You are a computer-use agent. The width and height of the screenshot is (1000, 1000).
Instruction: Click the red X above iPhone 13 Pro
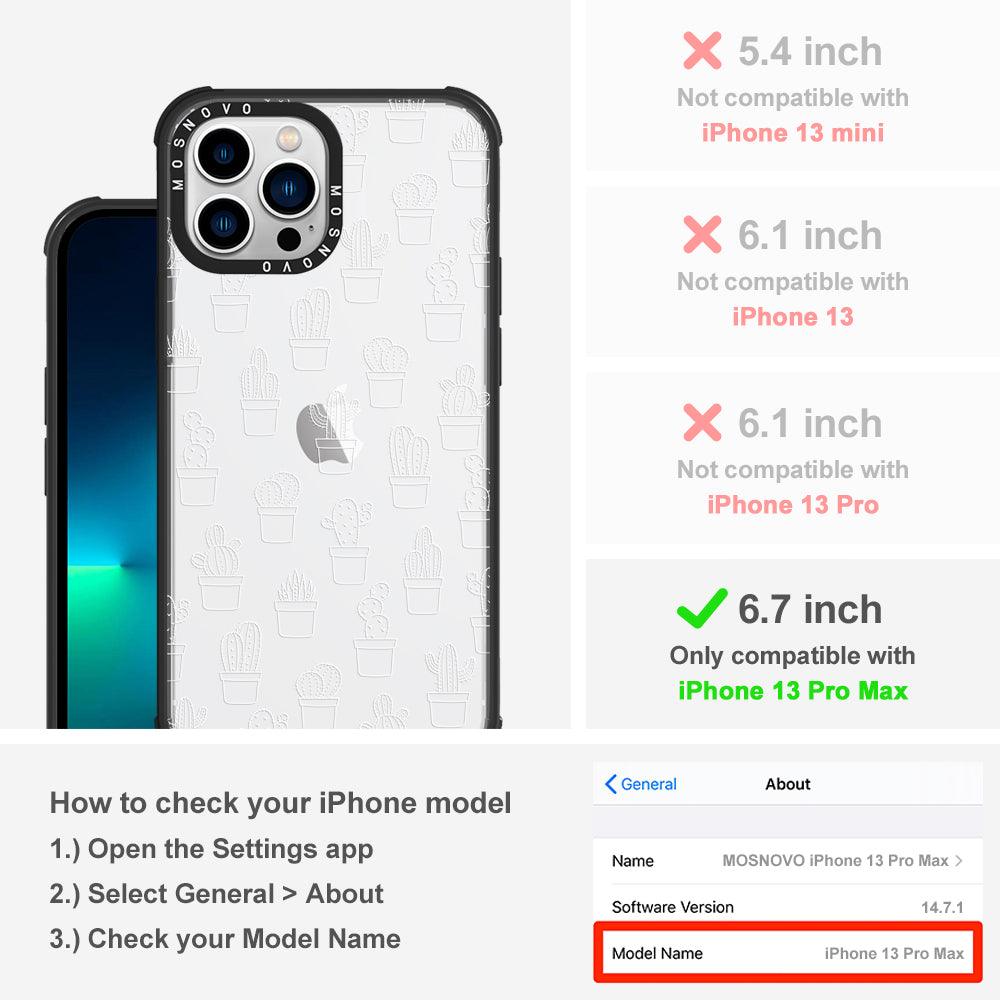tap(702, 422)
